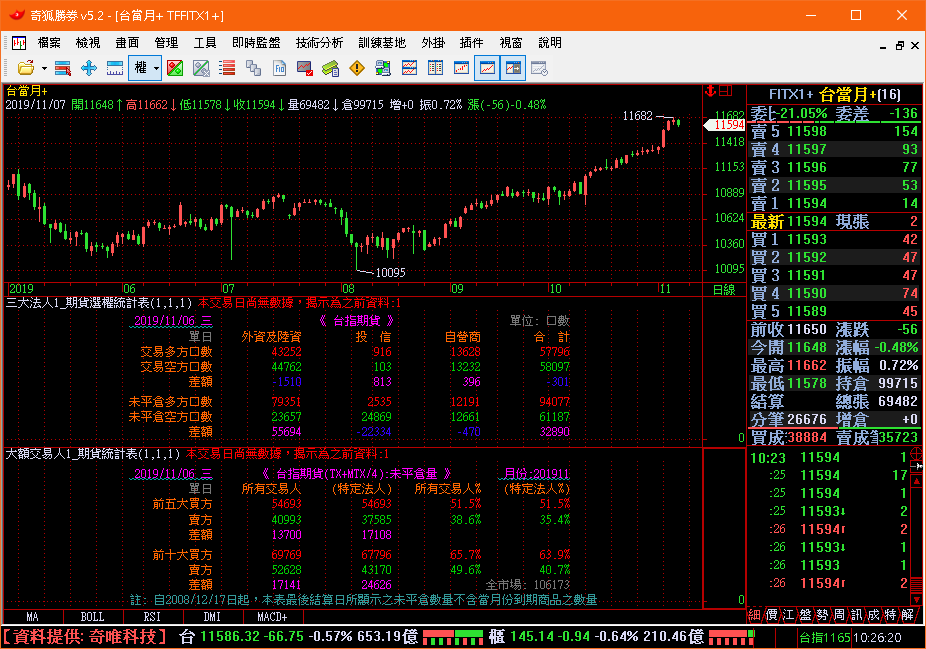Click the overlapping grey squares icon
Image resolution: width=926 pixels, height=649 pixels.
(253, 68)
